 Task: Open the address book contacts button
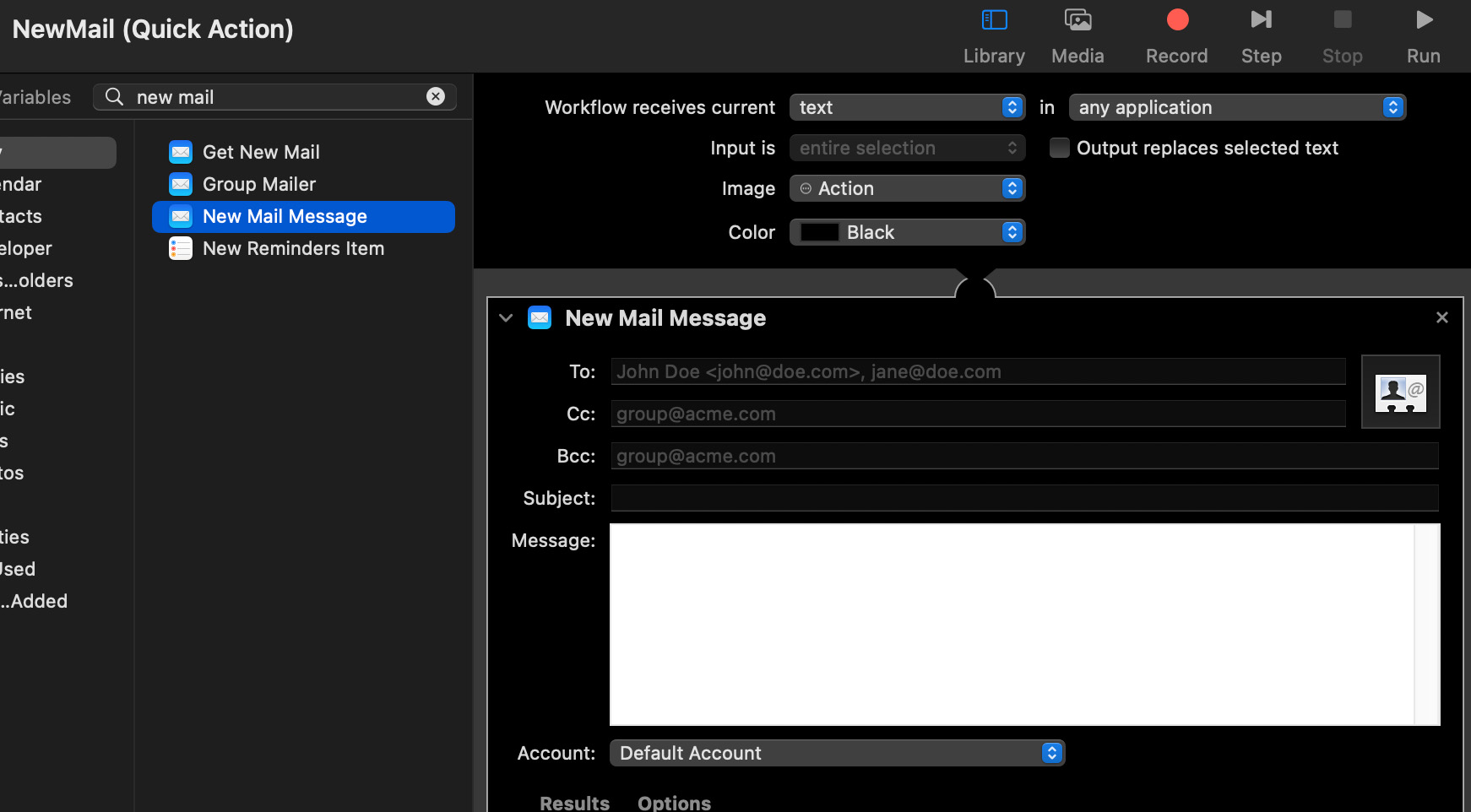pyautogui.click(x=1401, y=392)
